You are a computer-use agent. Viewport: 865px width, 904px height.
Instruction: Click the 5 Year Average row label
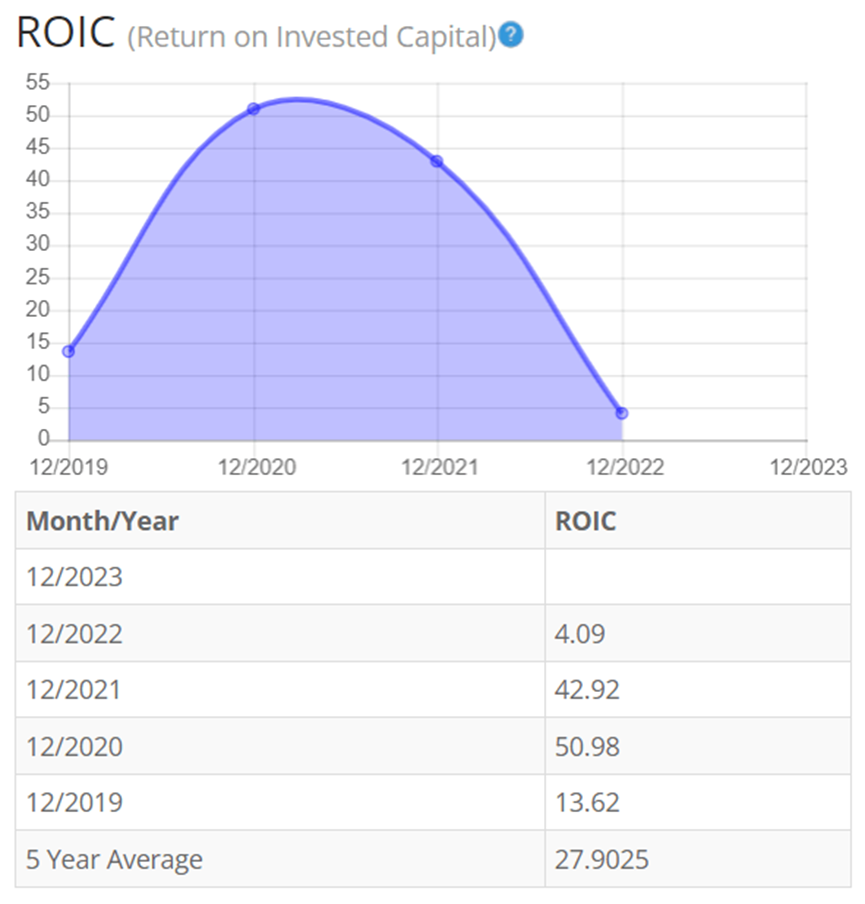tap(114, 859)
